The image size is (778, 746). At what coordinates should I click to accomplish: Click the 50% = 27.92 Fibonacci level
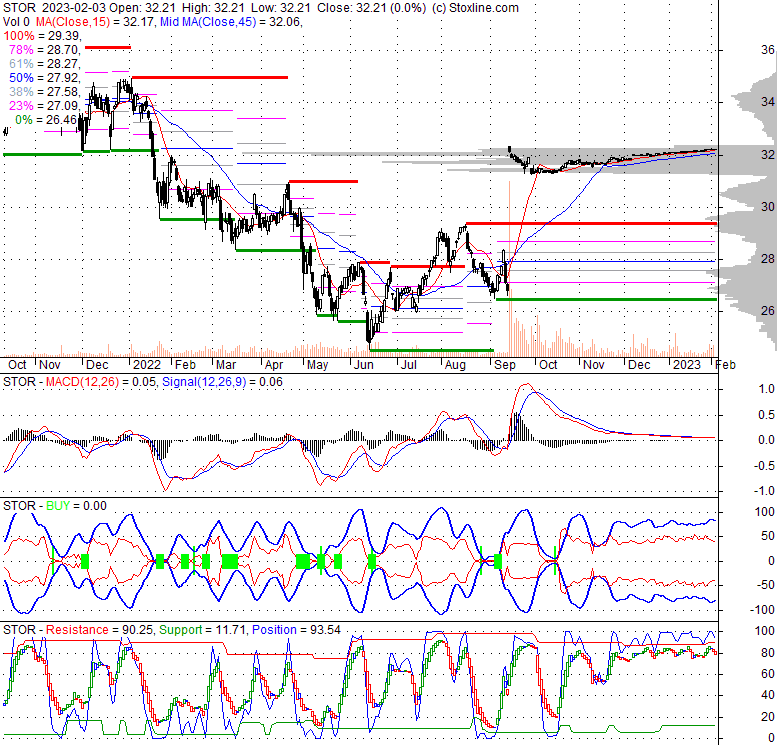point(45,77)
